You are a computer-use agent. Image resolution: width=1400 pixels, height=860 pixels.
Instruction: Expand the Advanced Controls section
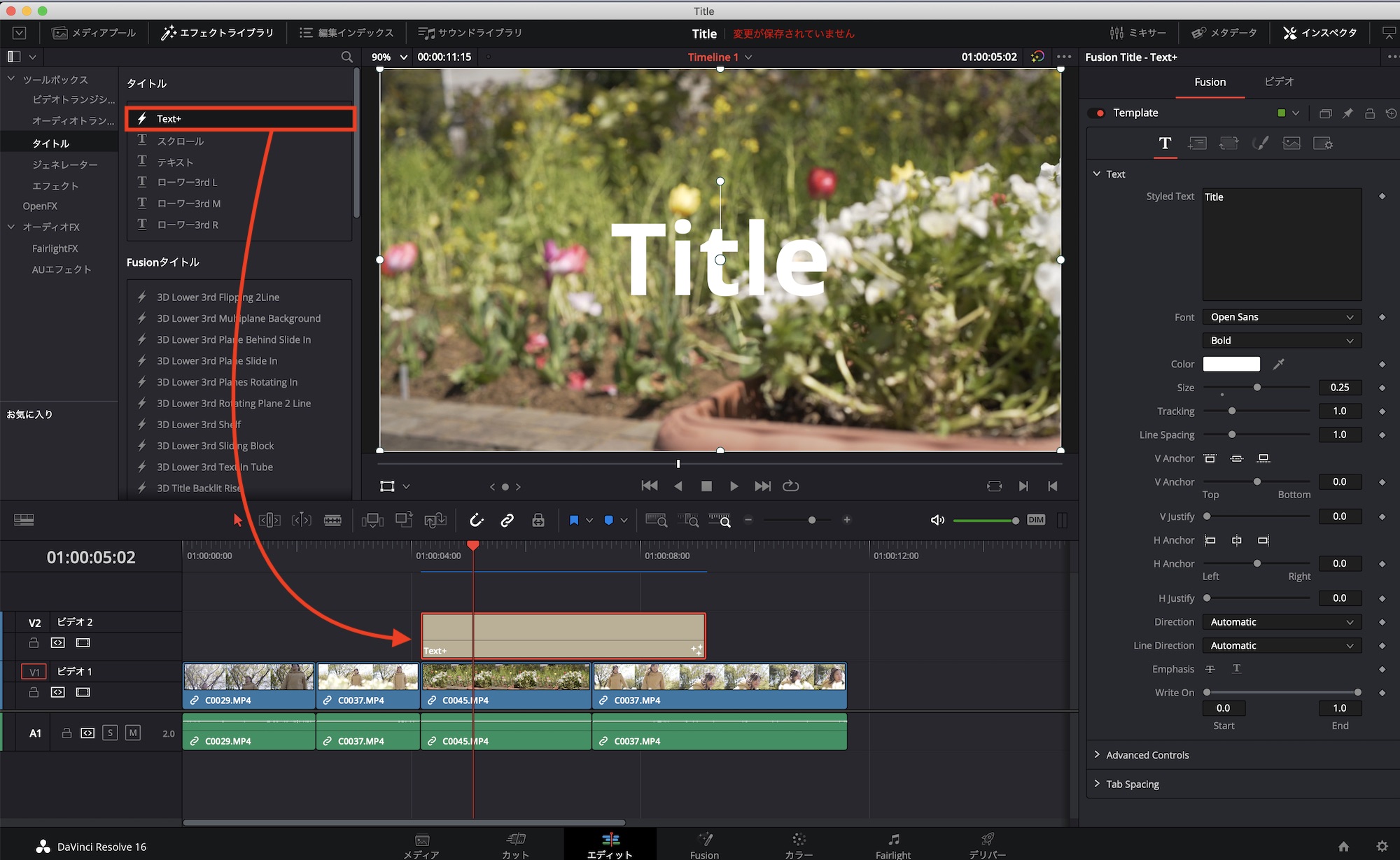1147,755
